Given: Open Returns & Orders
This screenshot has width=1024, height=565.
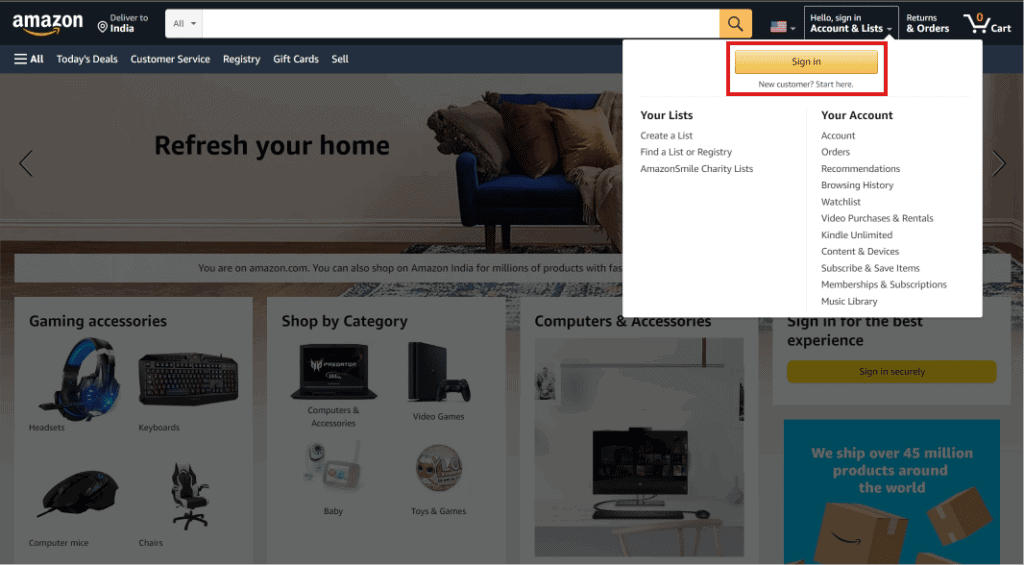Looking at the screenshot, I should coord(927,24).
